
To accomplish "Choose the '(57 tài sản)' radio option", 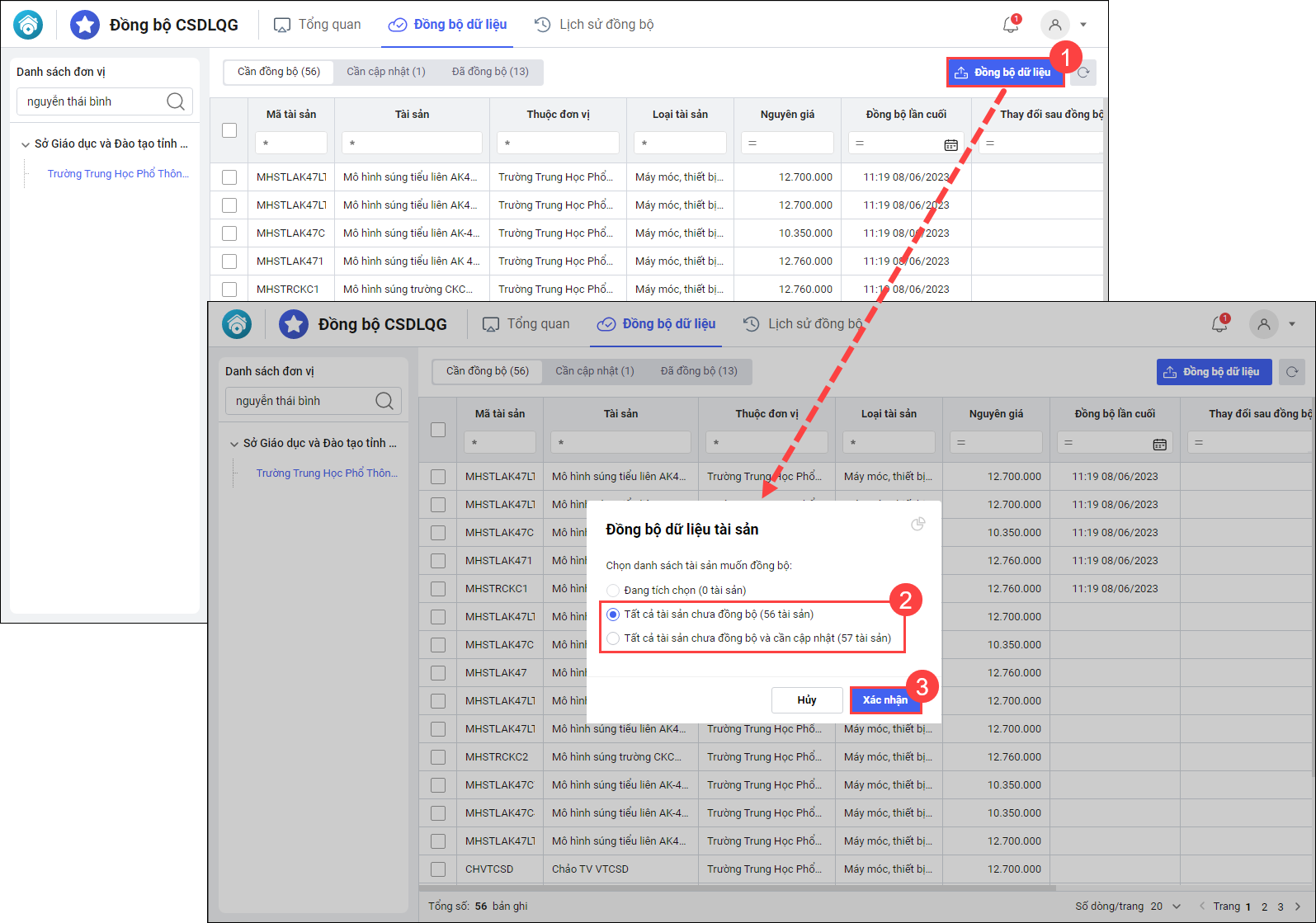I will (x=613, y=638).
